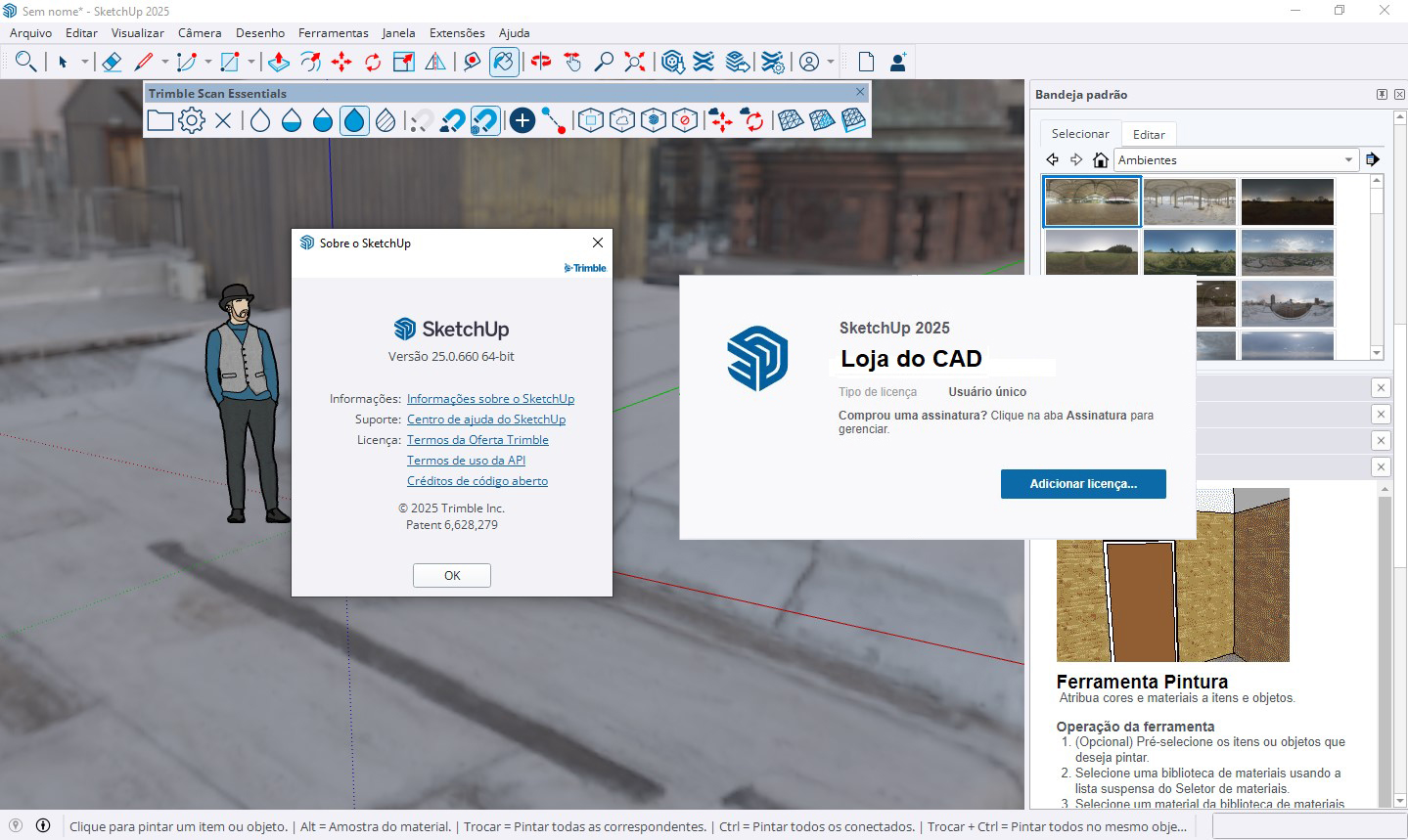Open the Extension Manager icon
The image size is (1408, 840).
click(x=773, y=62)
